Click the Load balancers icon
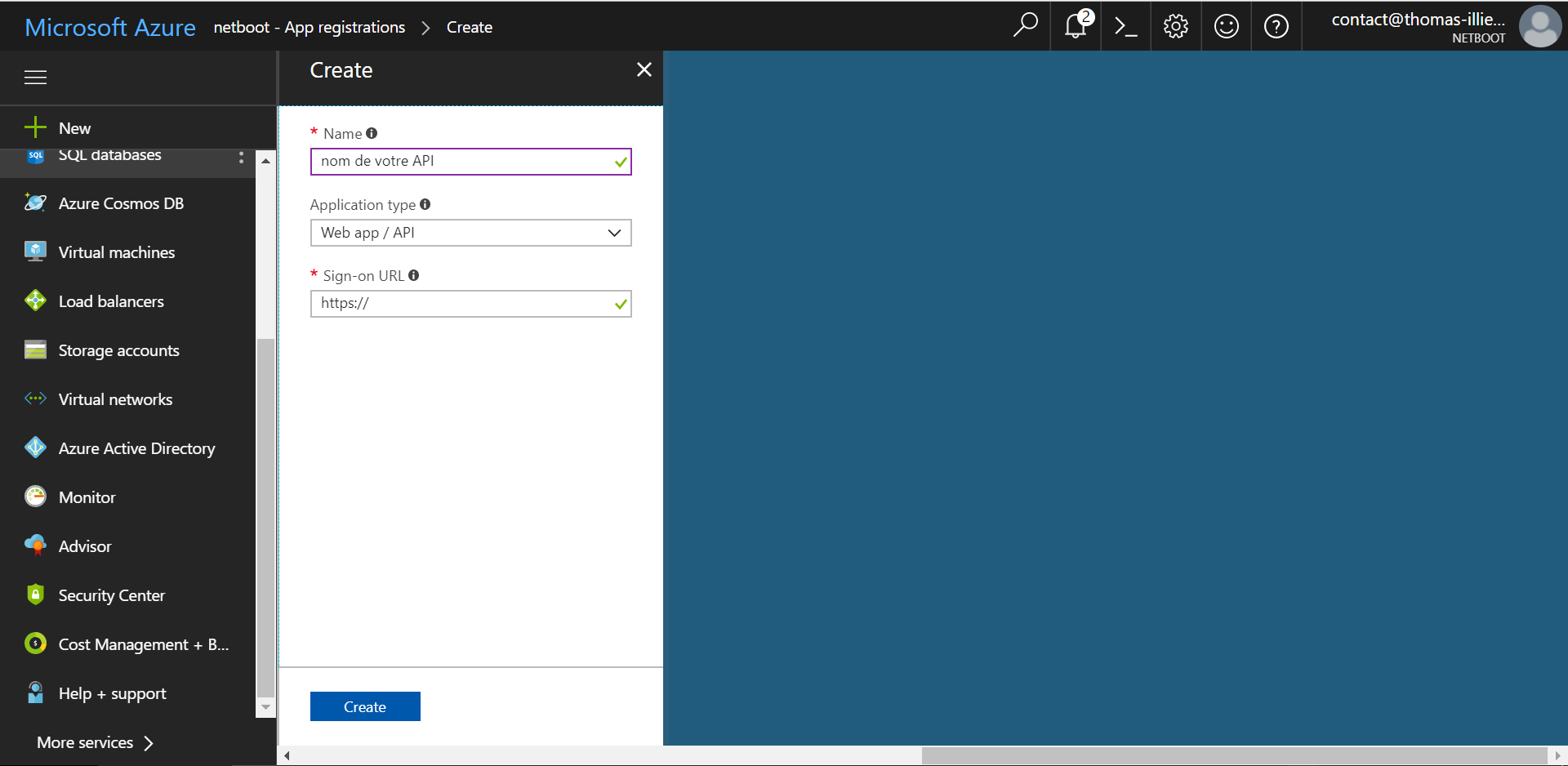The height and width of the screenshot is (766, 1568). click(35, 301)
